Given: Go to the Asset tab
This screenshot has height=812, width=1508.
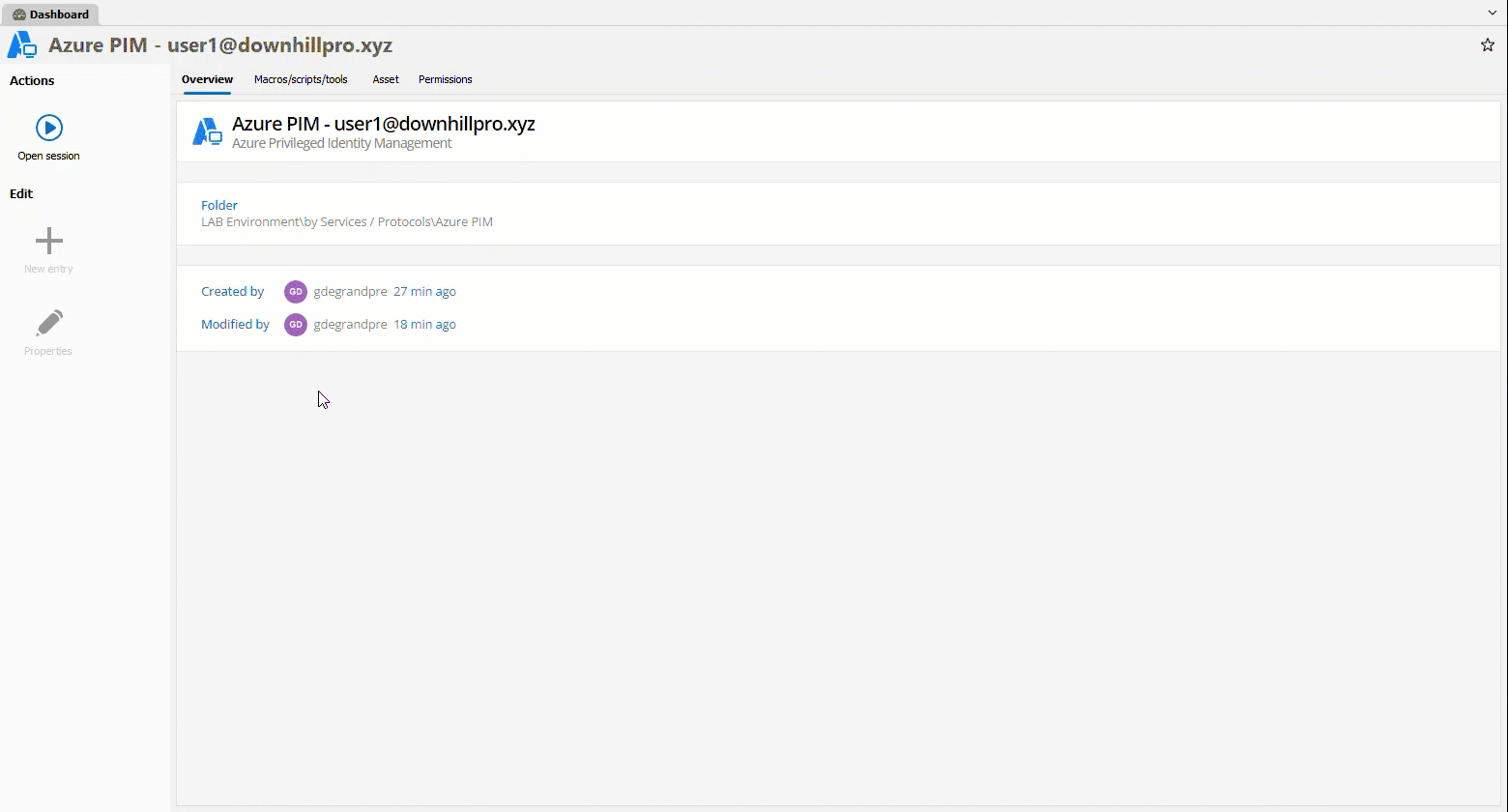Looking at the screenshot, I should click(x=386, y=79).
